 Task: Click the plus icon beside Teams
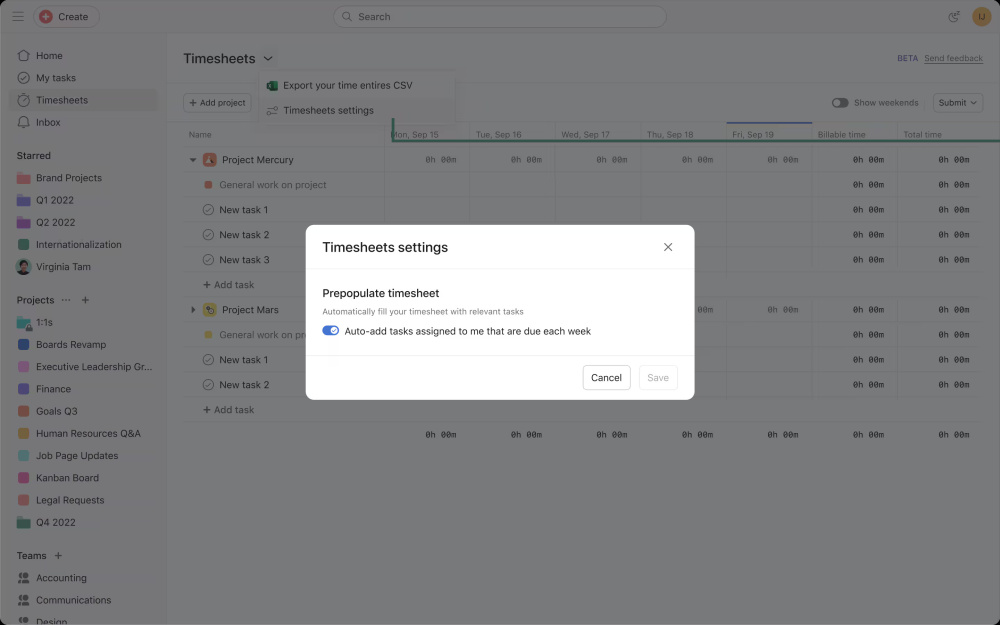pos(58,556)
